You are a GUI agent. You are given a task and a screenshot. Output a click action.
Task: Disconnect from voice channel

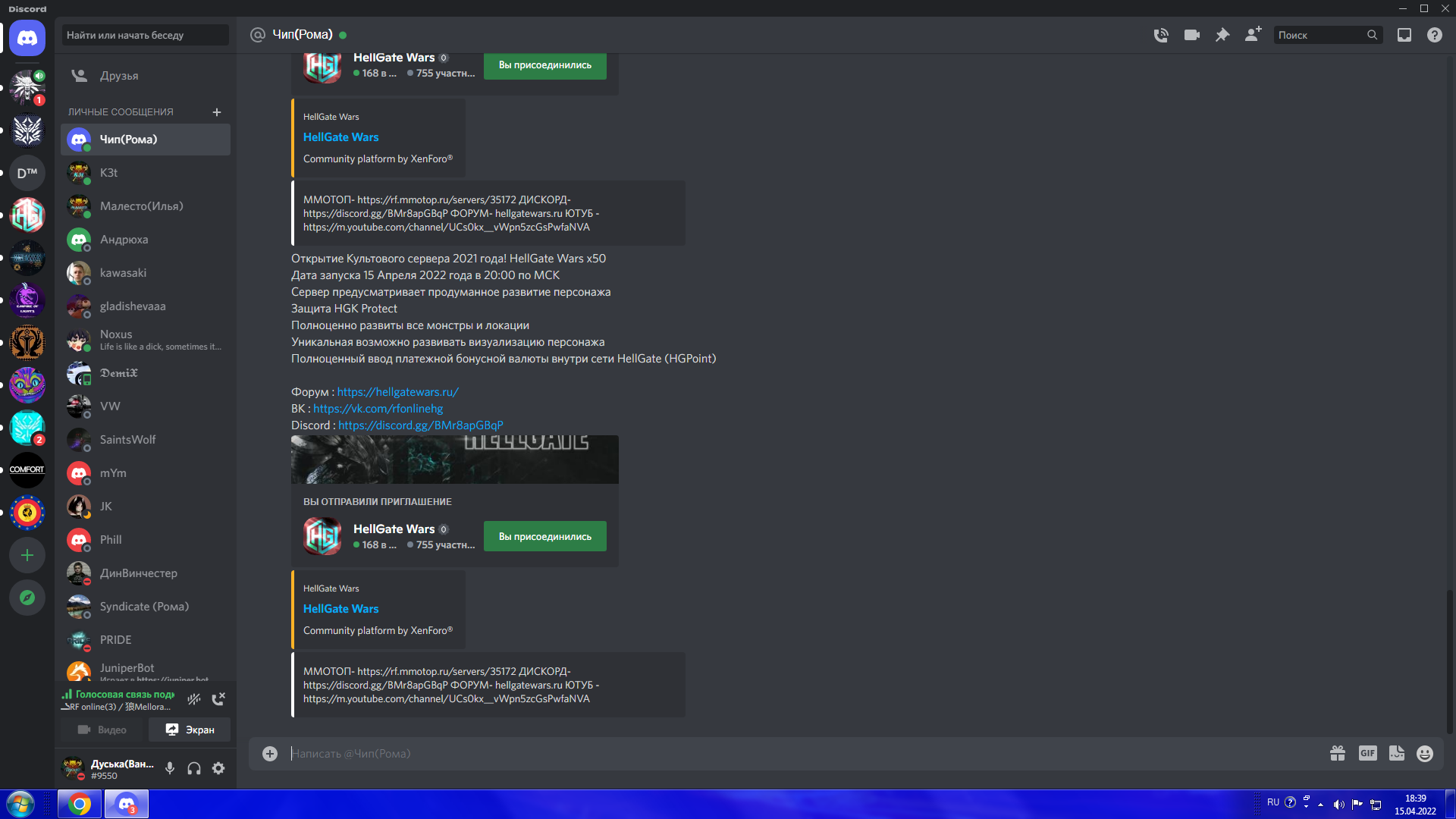point(218,699)
